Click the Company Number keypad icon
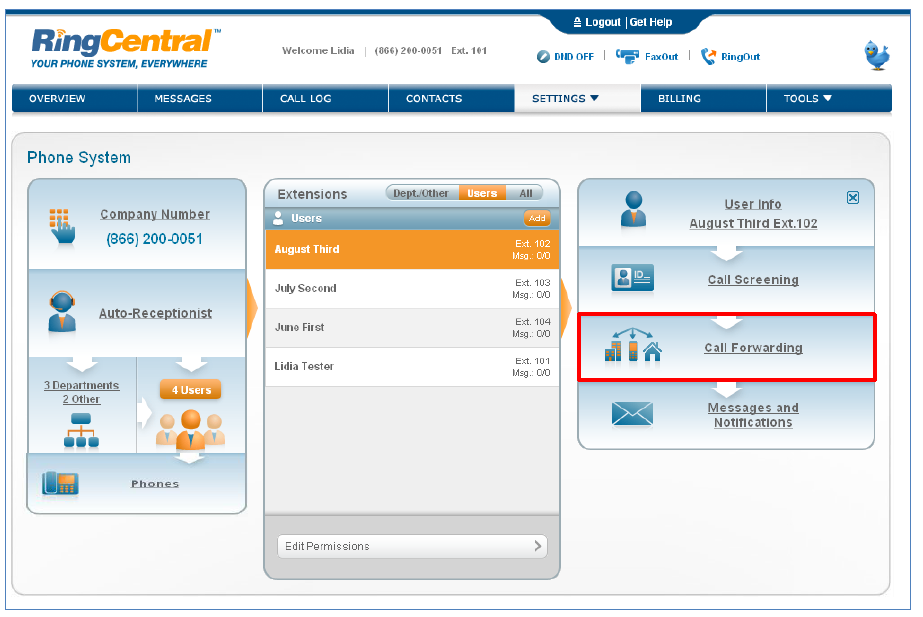The height and width of the screenshot is (617, 923). point(61,227)
